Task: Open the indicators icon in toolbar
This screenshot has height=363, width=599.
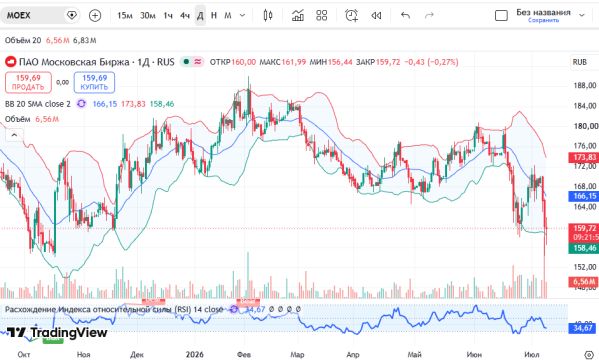Action: [298, 16]
